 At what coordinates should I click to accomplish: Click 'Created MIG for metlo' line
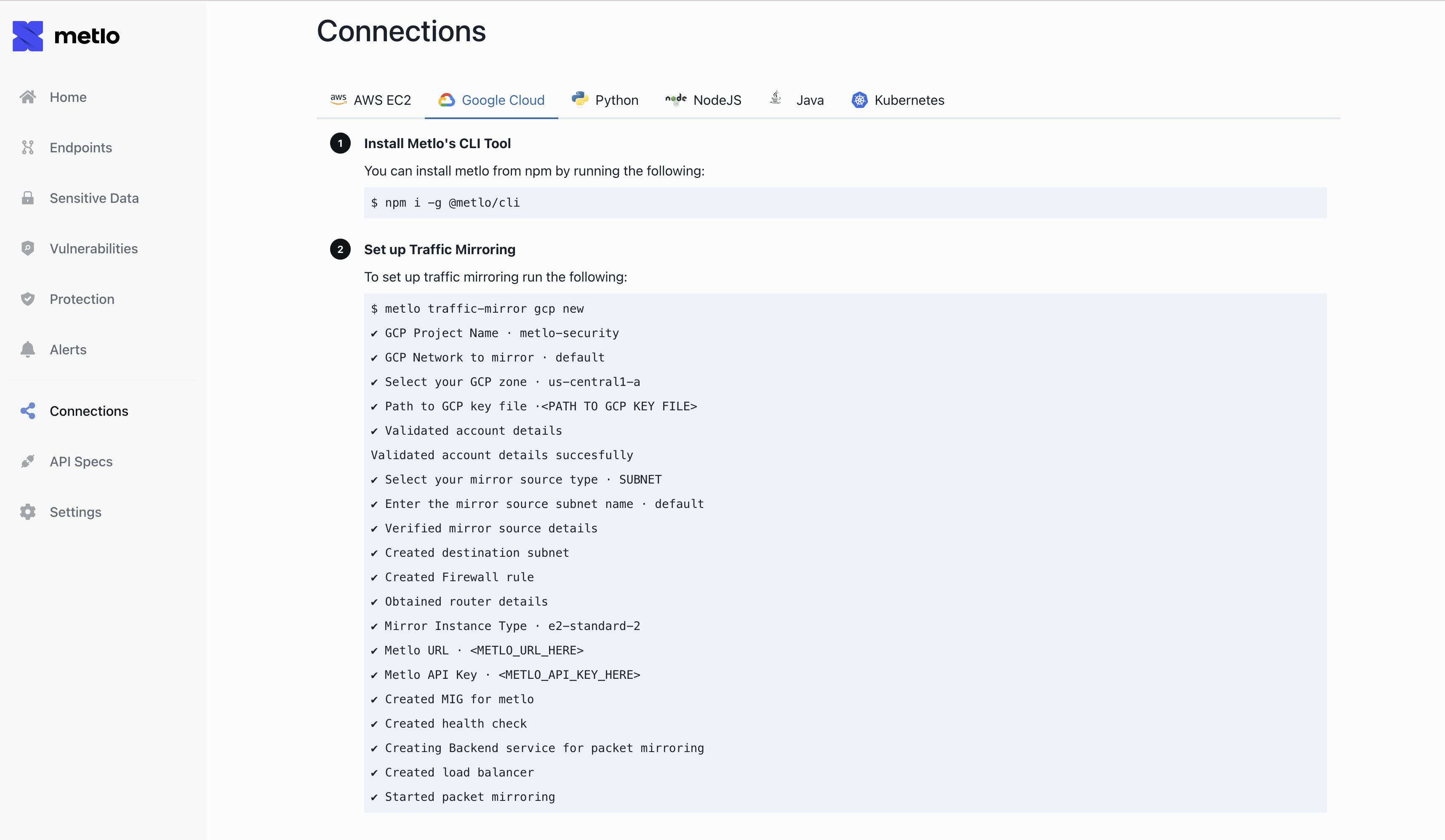(453, 699)
